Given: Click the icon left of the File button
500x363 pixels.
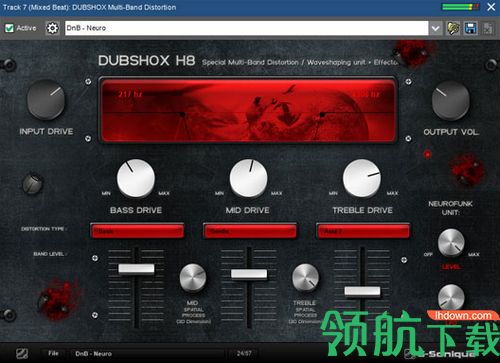Looking at the screenshot, I should point(22,353).
